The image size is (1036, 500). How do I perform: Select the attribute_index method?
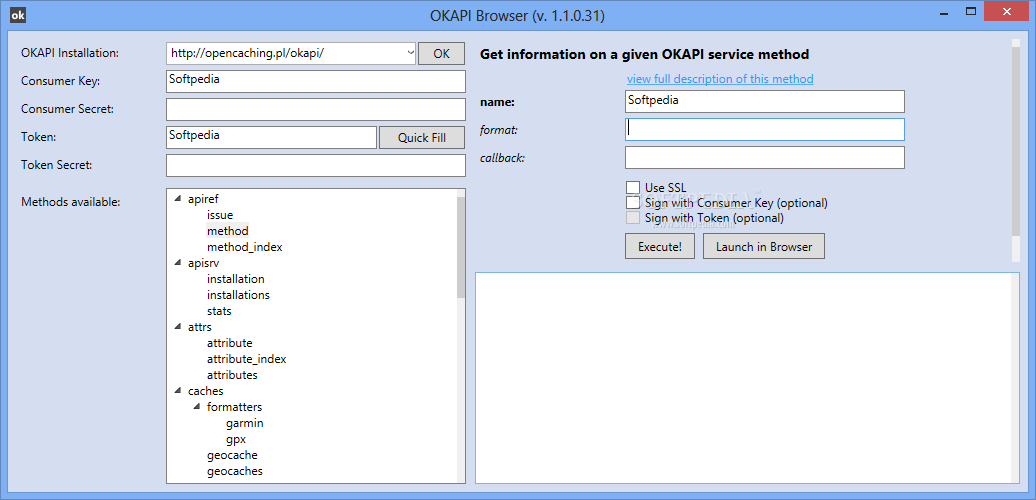pyautogui.click(x=246, y=359)
